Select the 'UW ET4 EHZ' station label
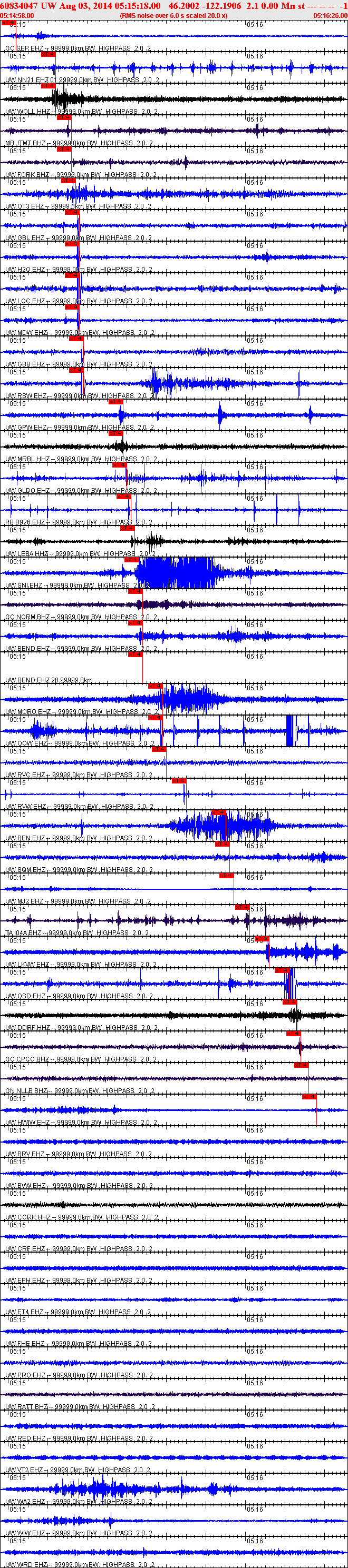 click(x=24, y=1312)
